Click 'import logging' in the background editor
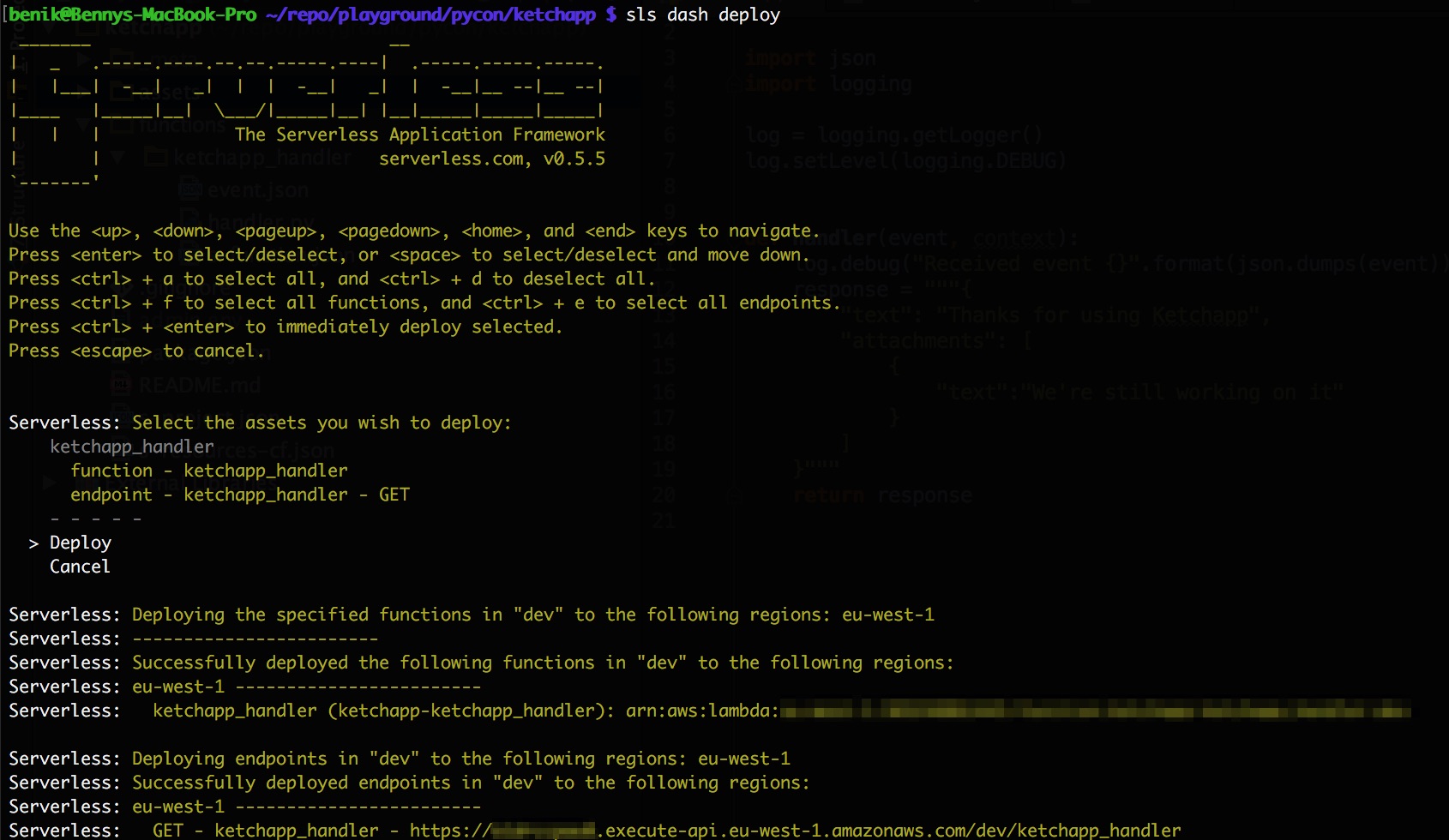 [828, 84]
